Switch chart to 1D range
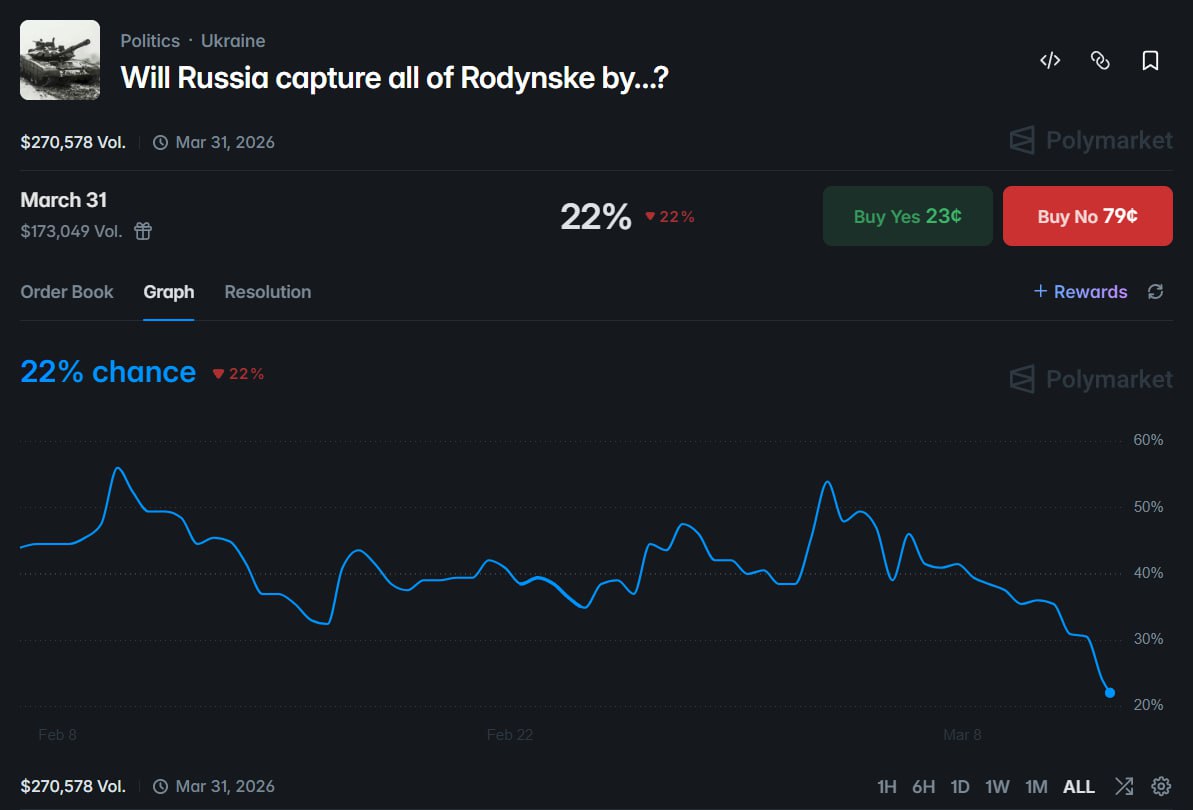 tap(960, 786)
